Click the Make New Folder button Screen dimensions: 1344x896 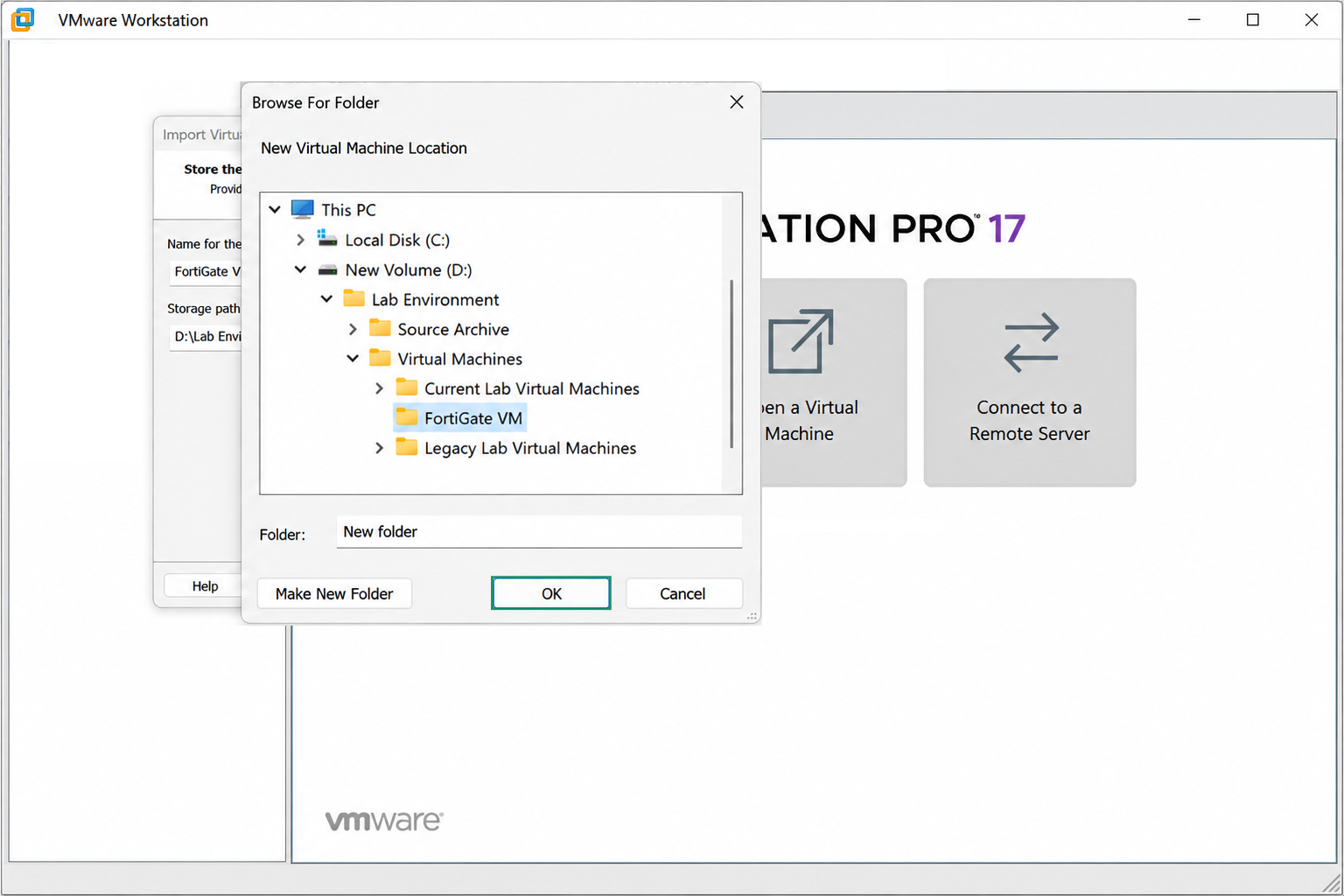pos(334,593)
